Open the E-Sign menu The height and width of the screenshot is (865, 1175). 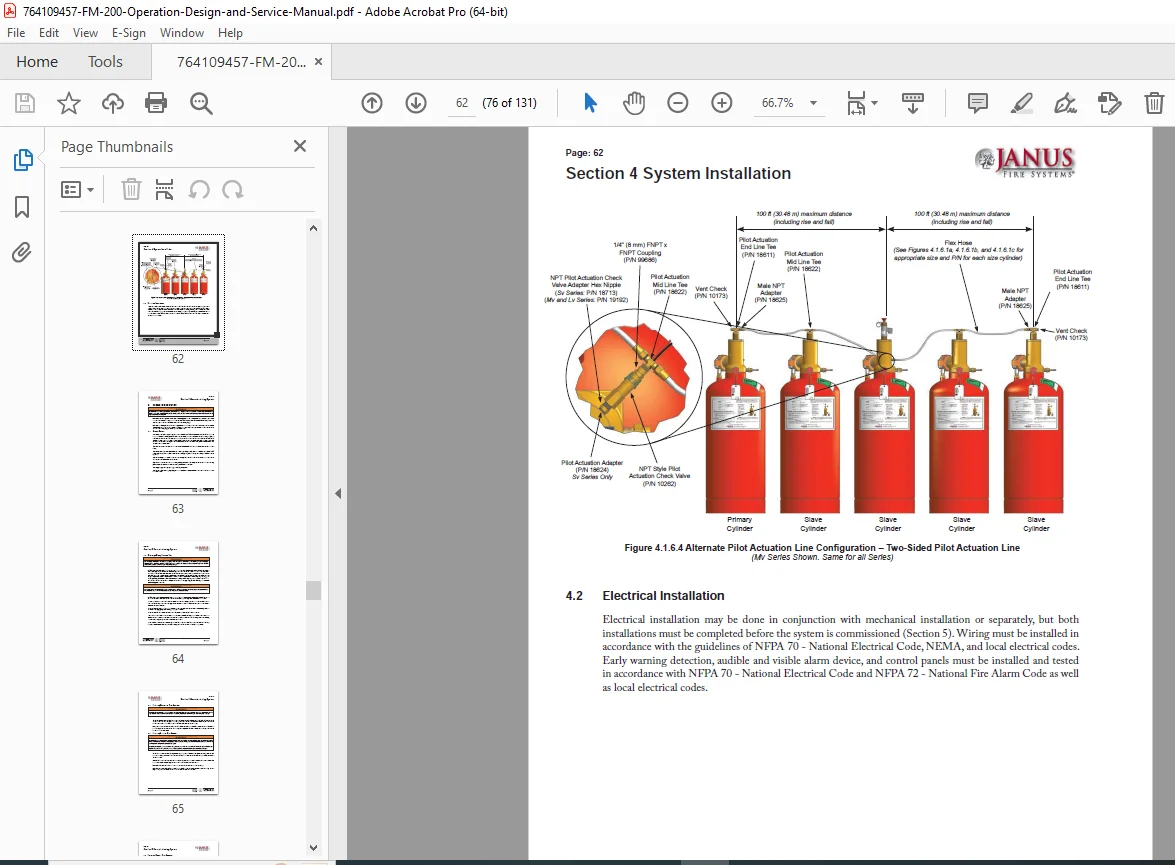(128, 33)
